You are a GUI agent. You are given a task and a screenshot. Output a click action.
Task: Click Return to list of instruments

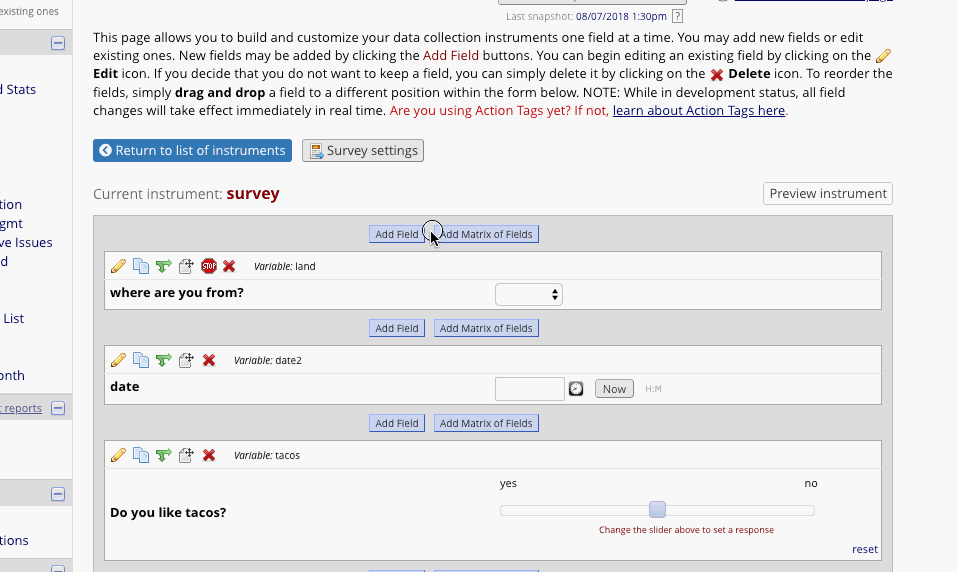[192, 150]
